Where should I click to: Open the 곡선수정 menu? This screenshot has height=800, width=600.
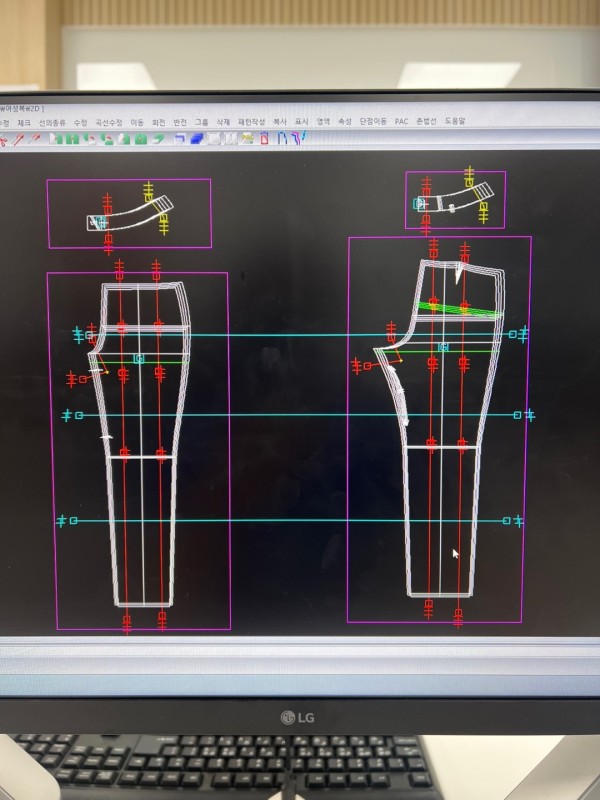coord(108,121)
